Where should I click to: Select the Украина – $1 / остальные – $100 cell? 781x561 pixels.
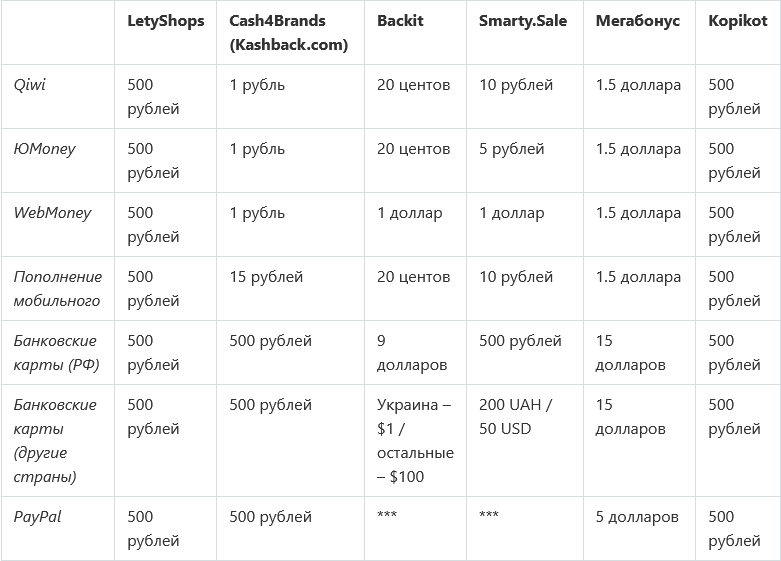pos(415,441)
